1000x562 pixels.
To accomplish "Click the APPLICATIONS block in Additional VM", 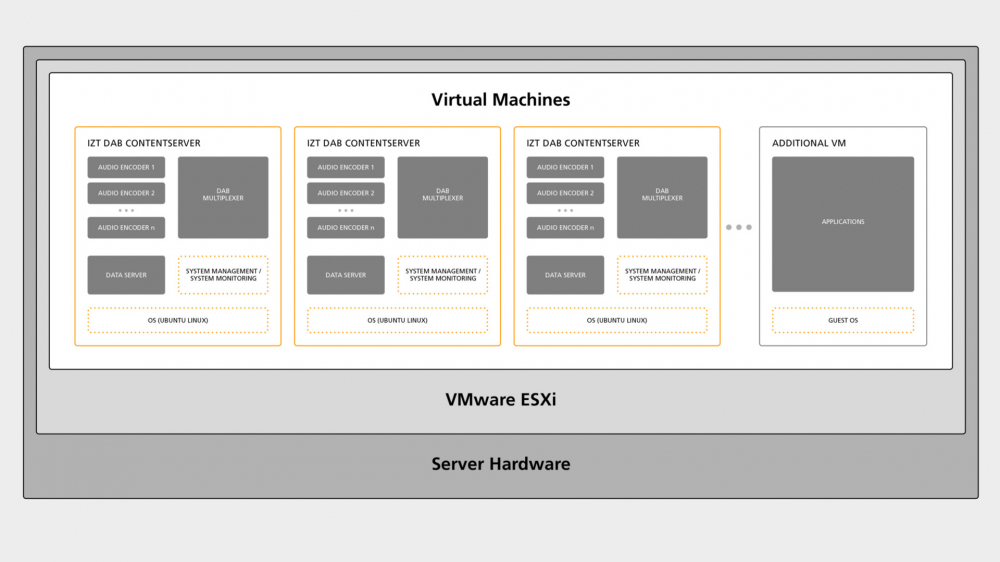I will (x=842, y=224).
